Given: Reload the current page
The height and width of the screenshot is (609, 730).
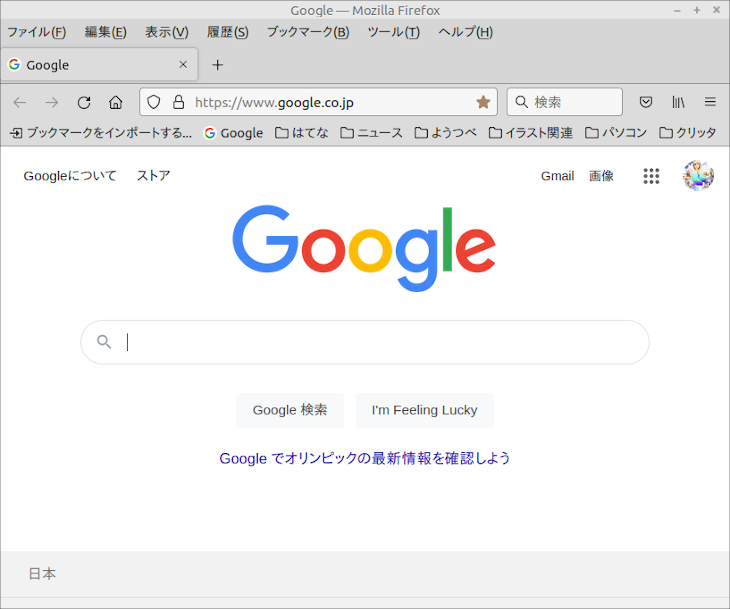Looking at the screenshot, I should tap(84, 102).
